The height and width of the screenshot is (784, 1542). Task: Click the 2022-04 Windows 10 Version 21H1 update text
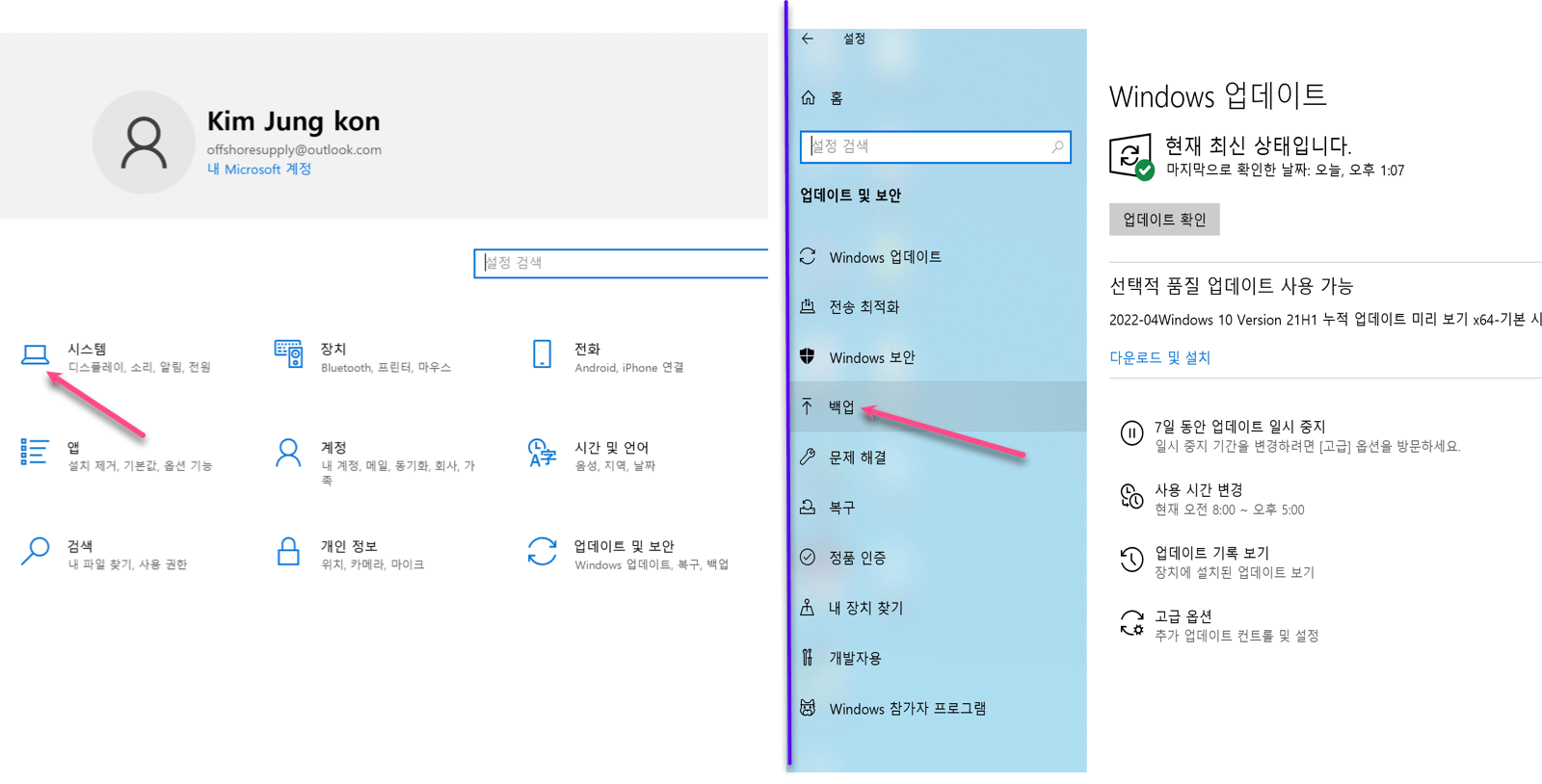1325,320
